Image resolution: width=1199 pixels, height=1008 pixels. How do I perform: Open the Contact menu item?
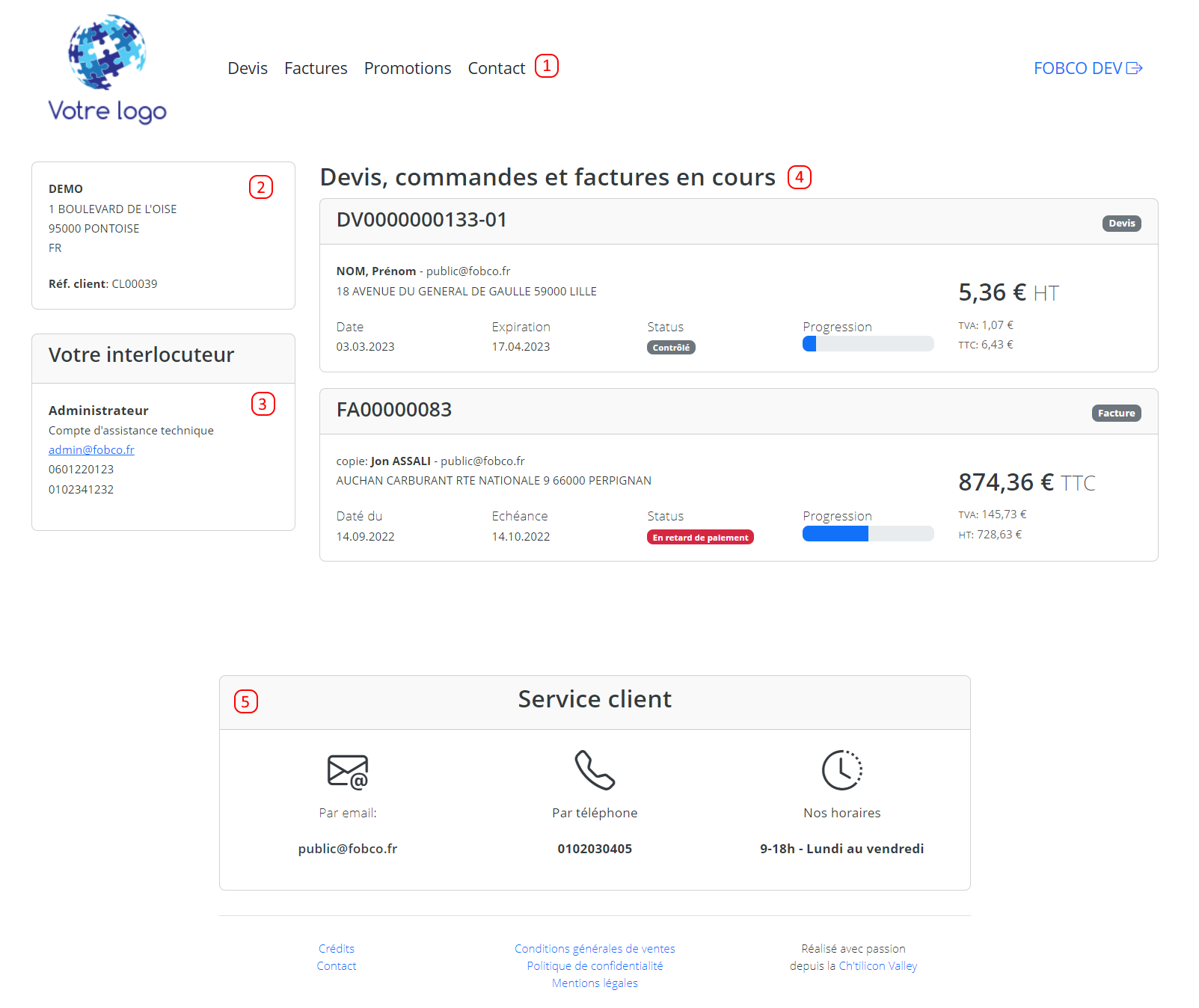pyautogui.click(x=495, y=68)
